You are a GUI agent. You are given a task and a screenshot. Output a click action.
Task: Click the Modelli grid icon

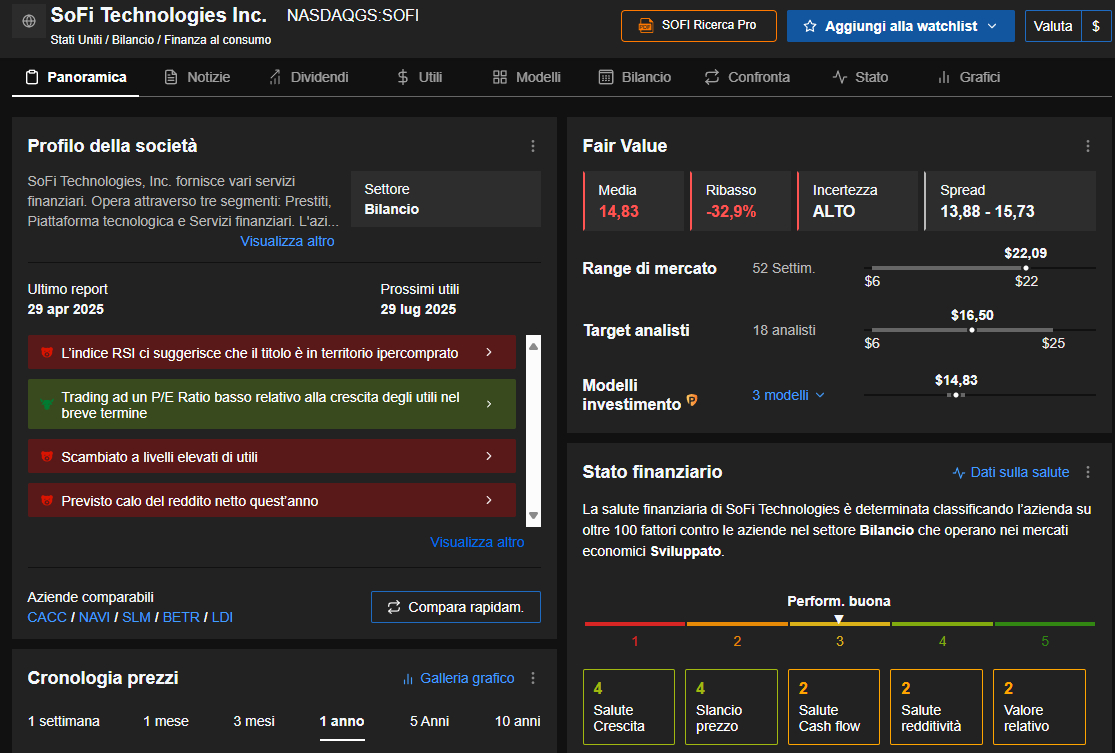(x=500, y=77)
